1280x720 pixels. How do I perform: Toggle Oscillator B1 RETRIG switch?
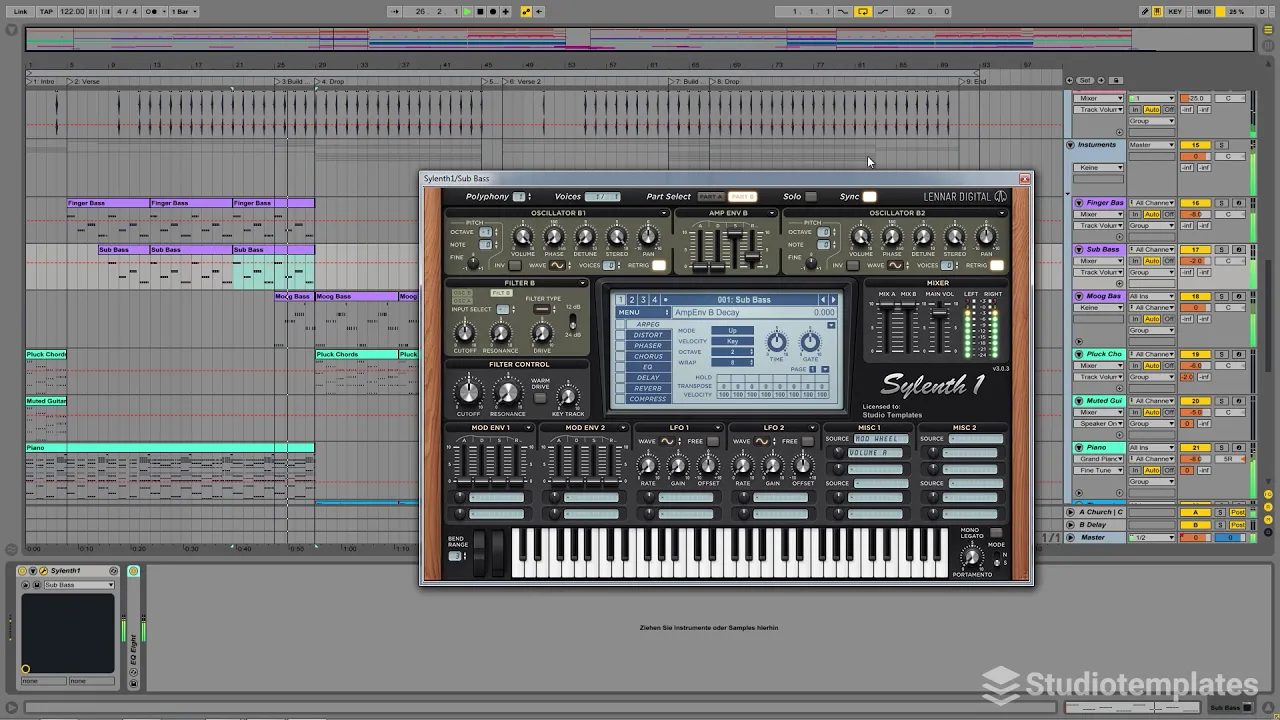(659, 266)
